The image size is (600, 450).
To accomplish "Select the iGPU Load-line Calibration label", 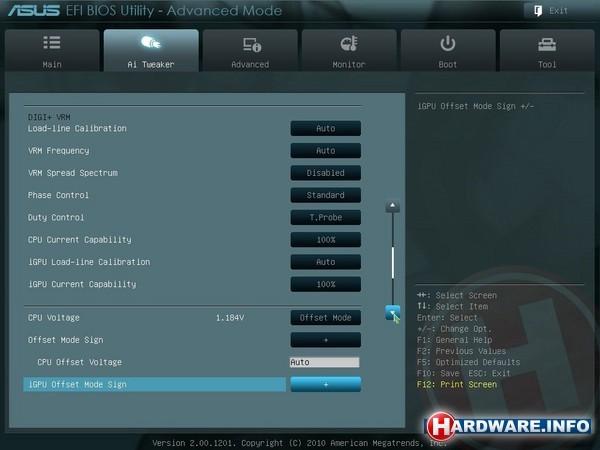I will coord(89,262).
